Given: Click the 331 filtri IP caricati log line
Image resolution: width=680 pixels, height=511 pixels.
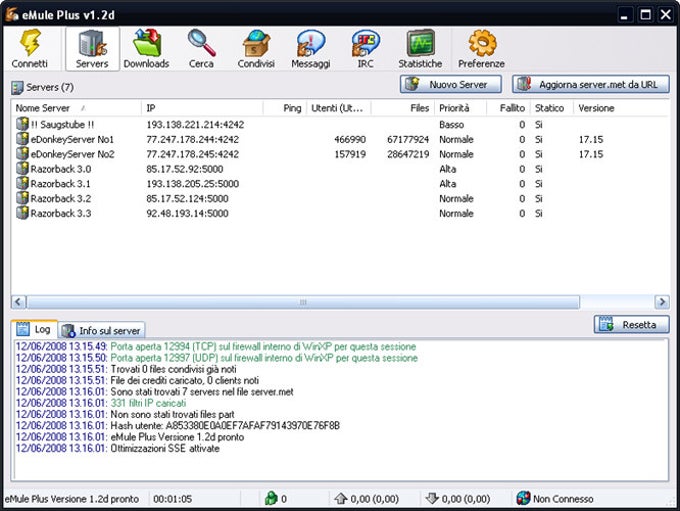Looking at the screenshot, I should click(x=101, y=403).
